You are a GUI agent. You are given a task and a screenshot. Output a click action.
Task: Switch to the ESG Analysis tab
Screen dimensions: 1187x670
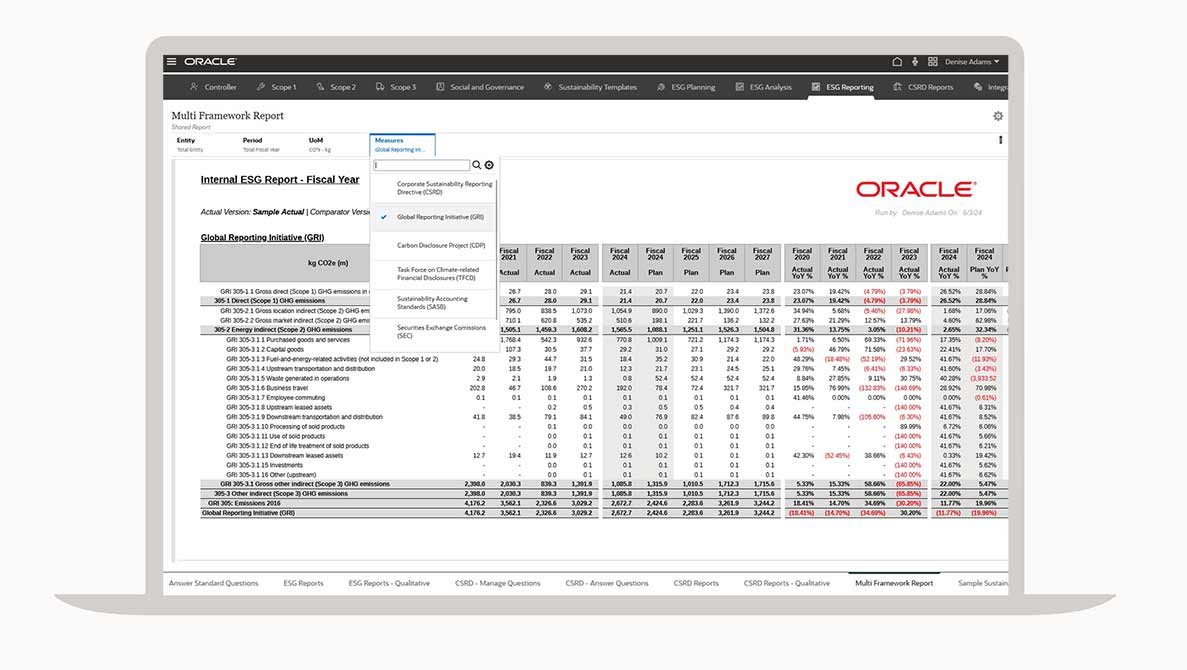[763, 87]
